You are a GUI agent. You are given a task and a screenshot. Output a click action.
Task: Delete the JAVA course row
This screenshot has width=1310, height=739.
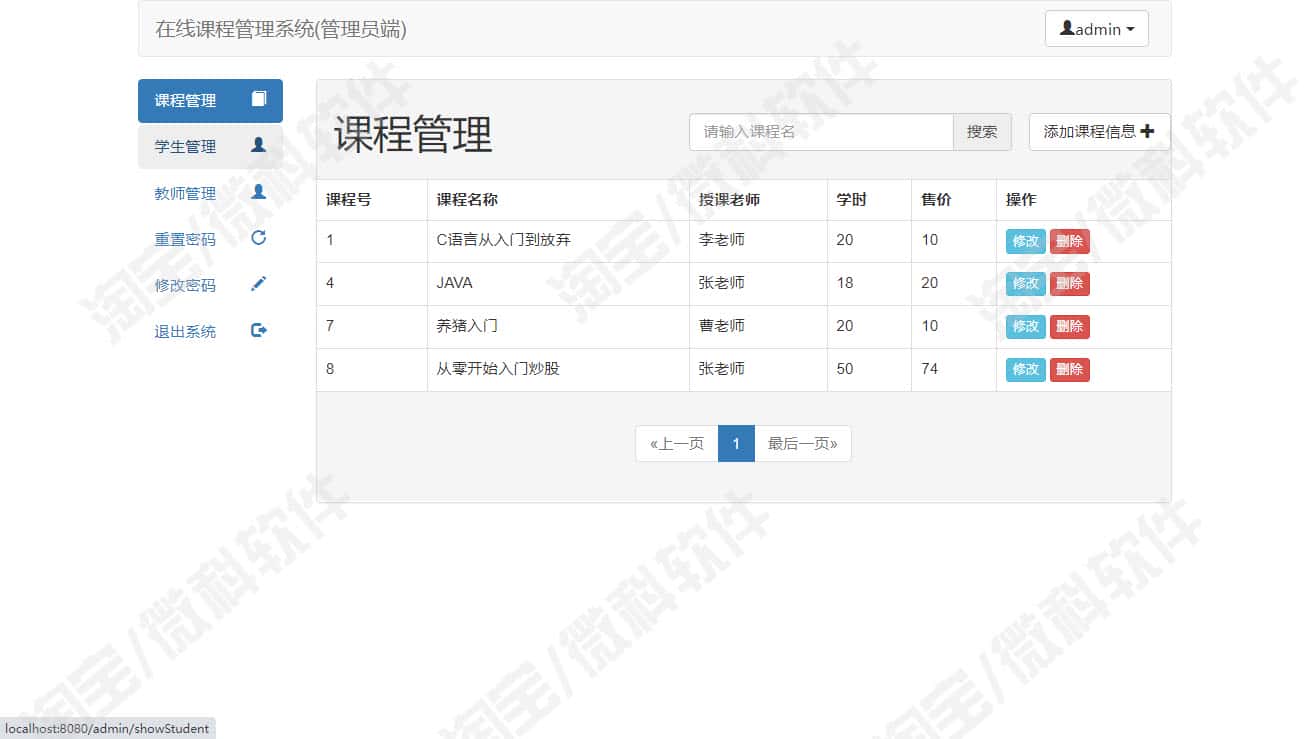(x=1069, y=284)
